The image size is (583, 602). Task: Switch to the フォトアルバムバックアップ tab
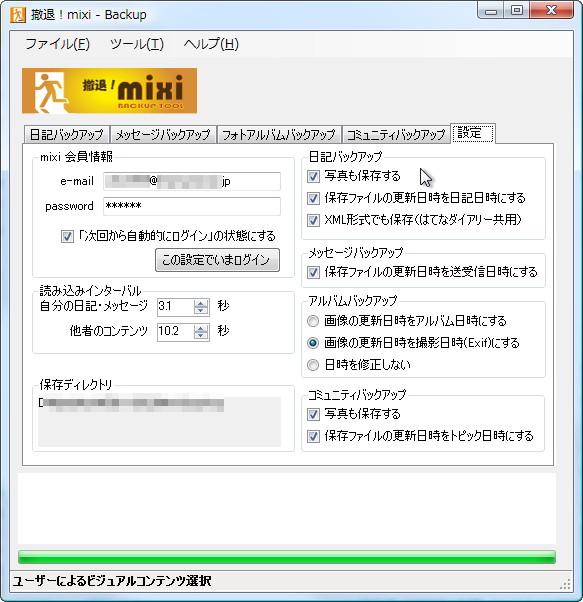279,135
